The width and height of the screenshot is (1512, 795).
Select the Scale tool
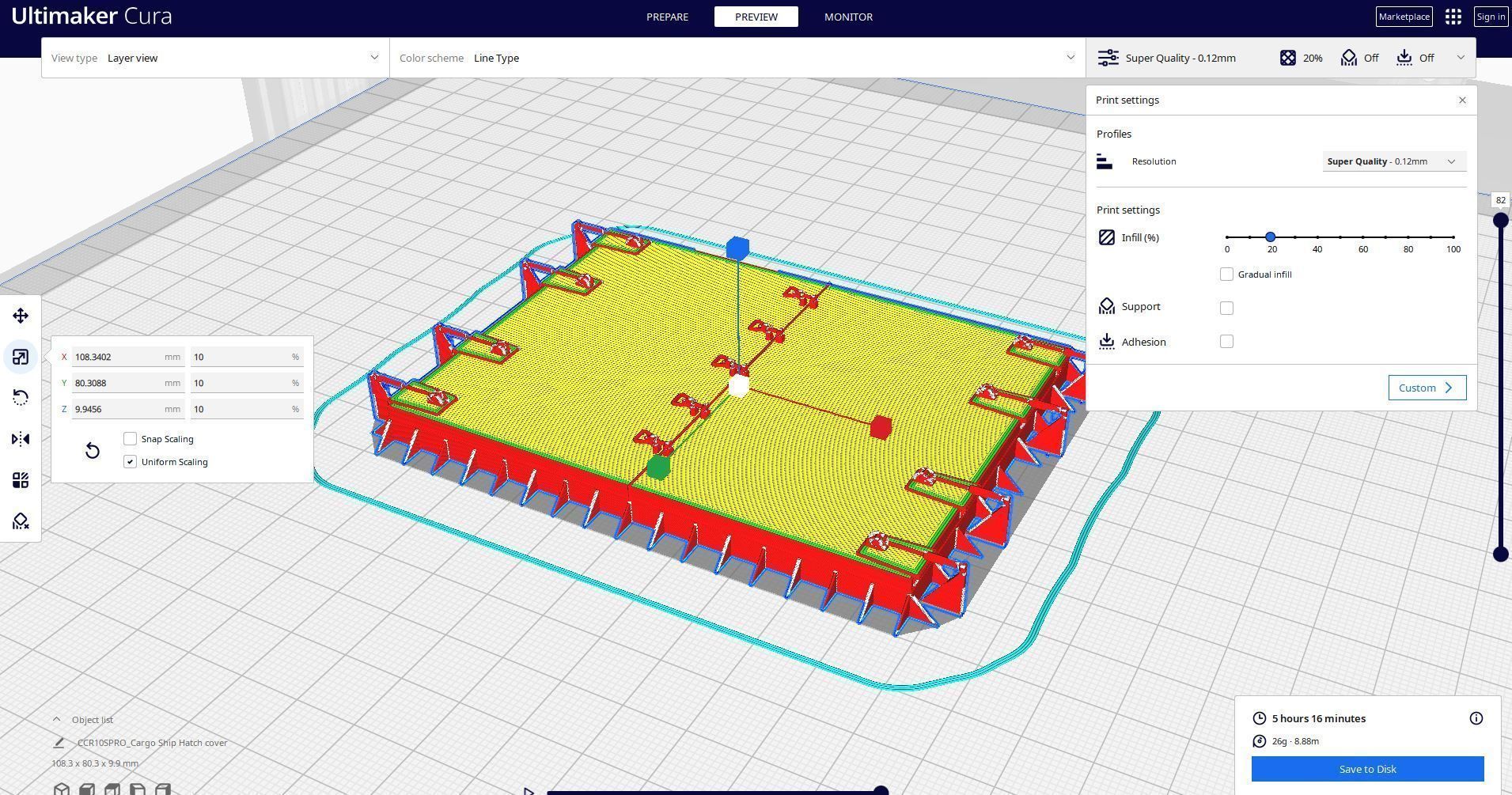tap(21, 357)
